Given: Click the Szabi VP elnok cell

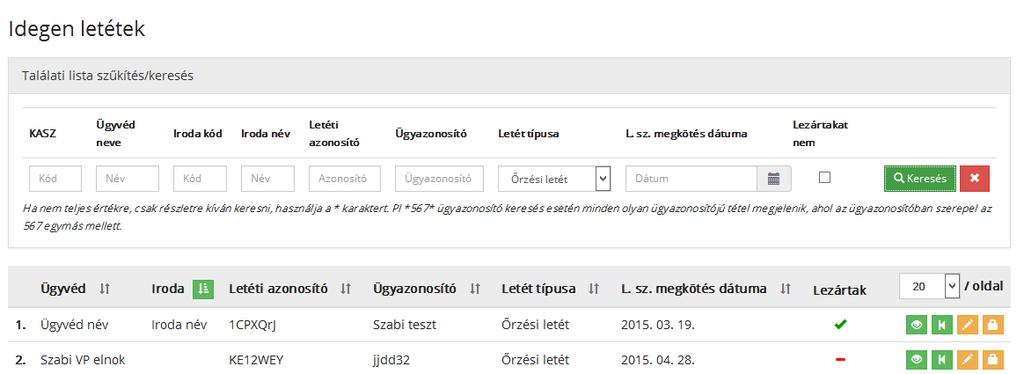Looking at the screenshot, I should point(82,360).
